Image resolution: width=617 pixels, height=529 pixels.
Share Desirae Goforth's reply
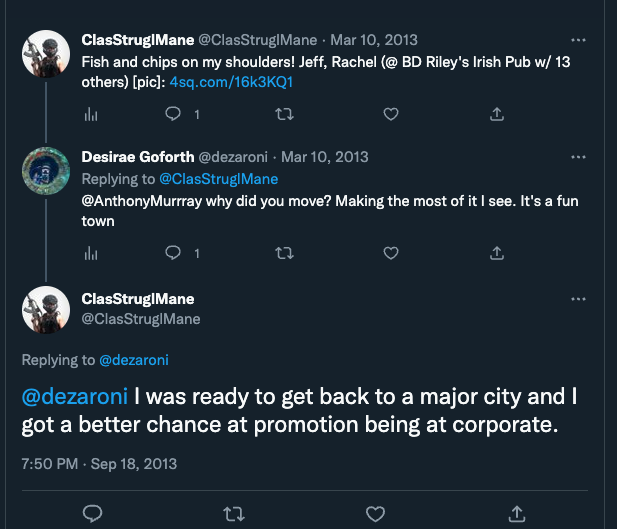tap(497, 253)
